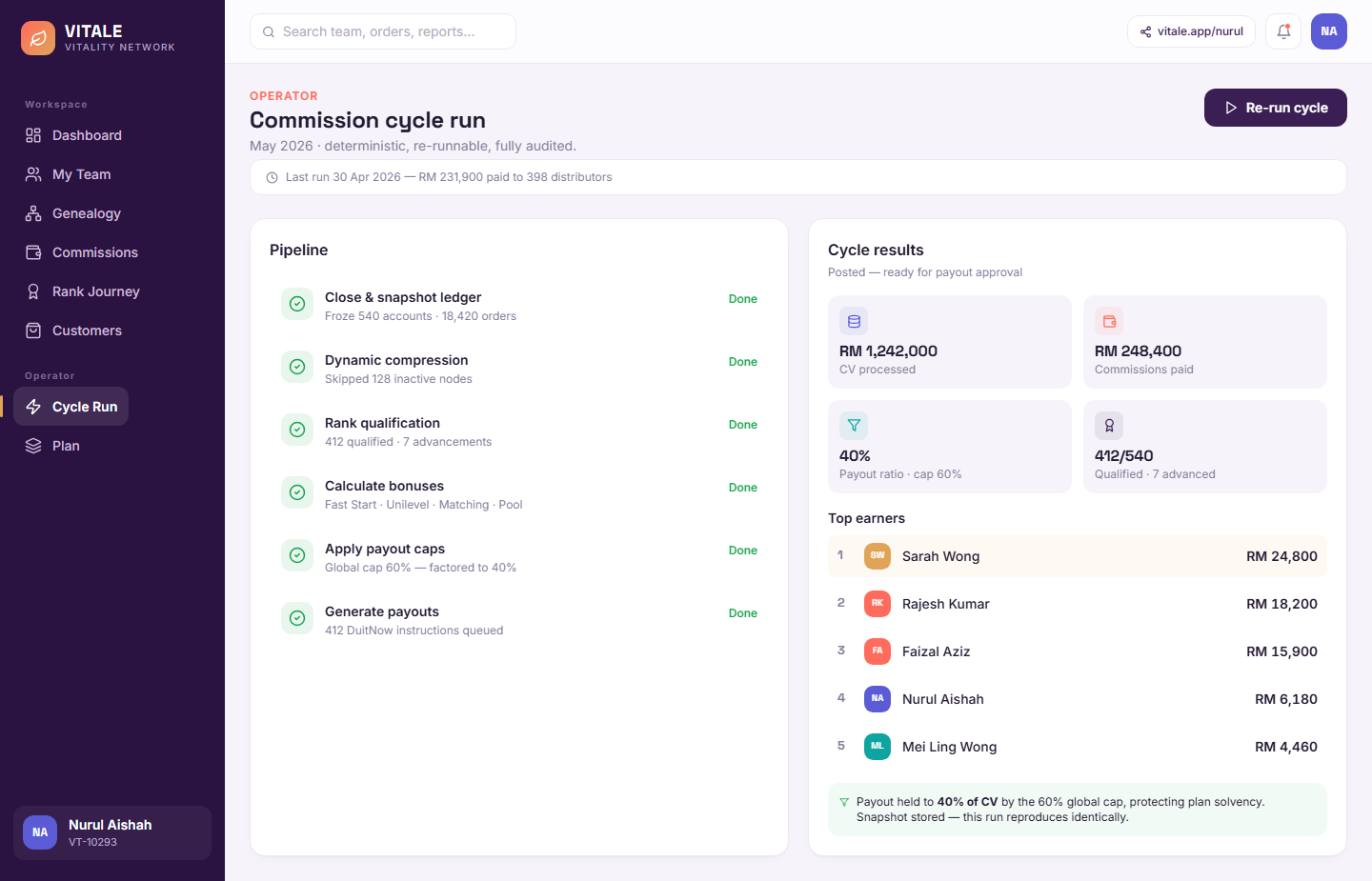Click the Vitale leaf logo icon
1372x881 pixels.
tap(38, 38)
